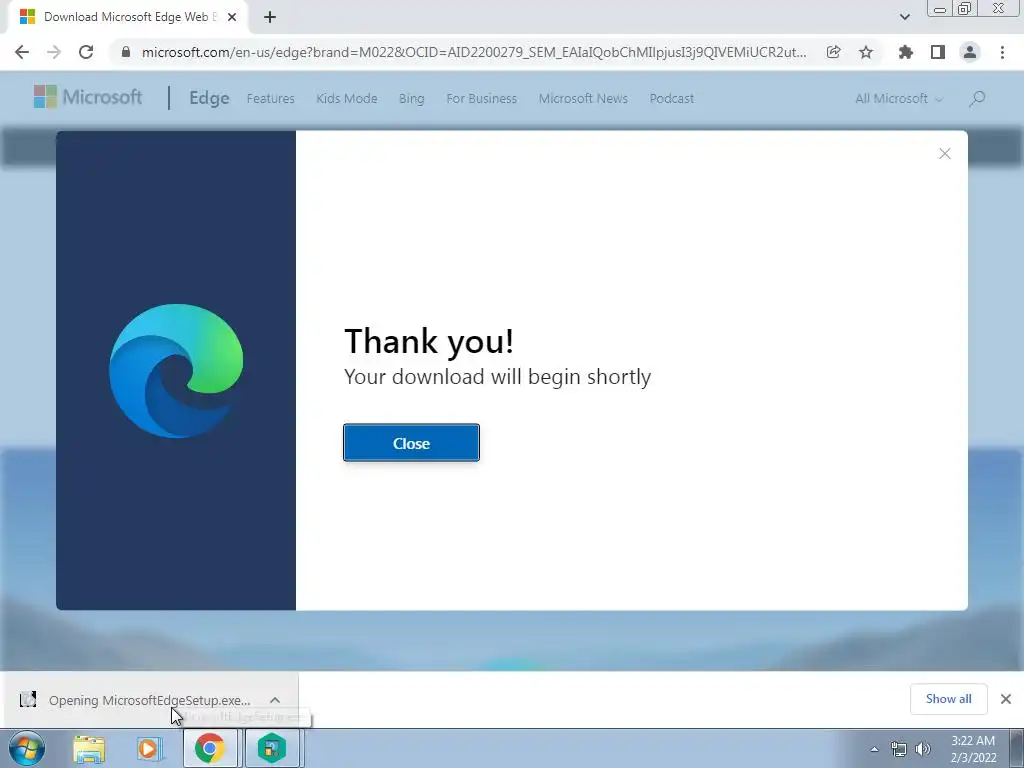Screen dimensions: 1024x768
Task: Bookmark this page with star icon
Action: [x=866, y=52]
